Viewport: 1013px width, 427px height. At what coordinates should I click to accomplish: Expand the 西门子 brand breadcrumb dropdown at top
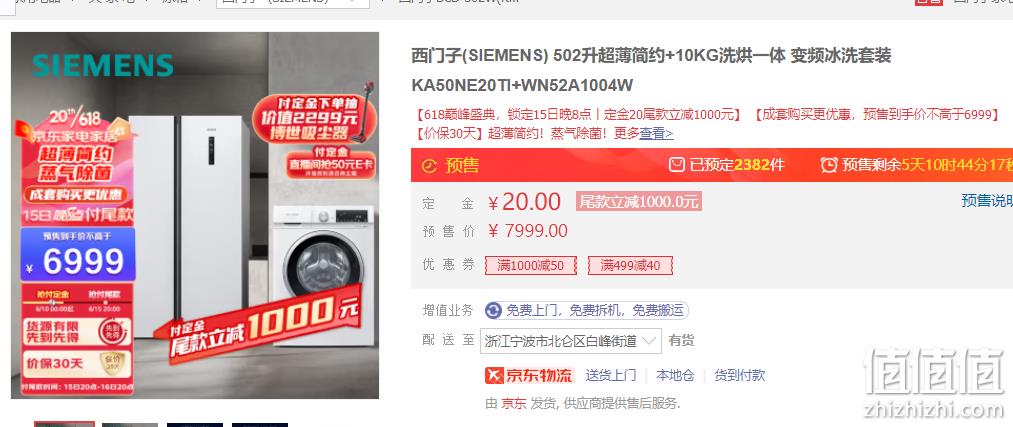(x=293, y=3)
